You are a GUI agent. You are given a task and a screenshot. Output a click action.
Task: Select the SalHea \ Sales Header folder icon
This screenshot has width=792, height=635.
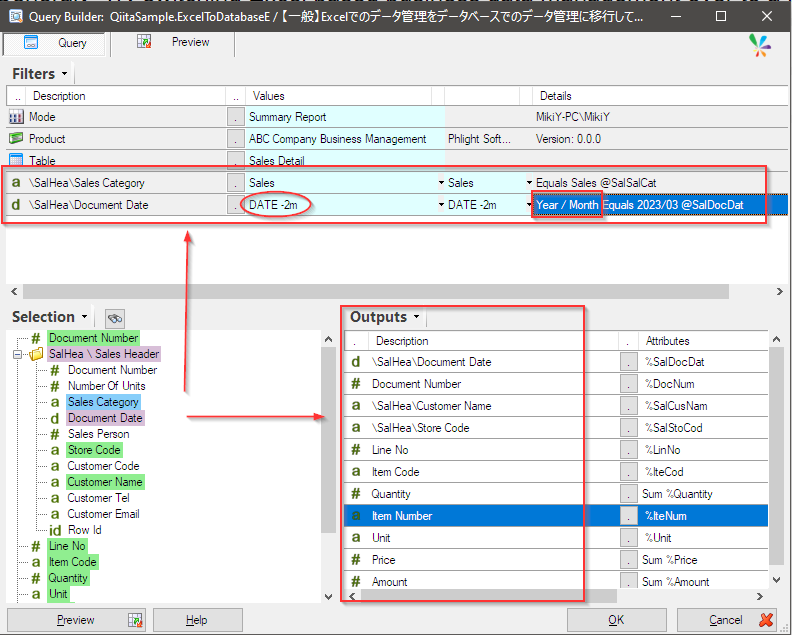tap(36, 354)
